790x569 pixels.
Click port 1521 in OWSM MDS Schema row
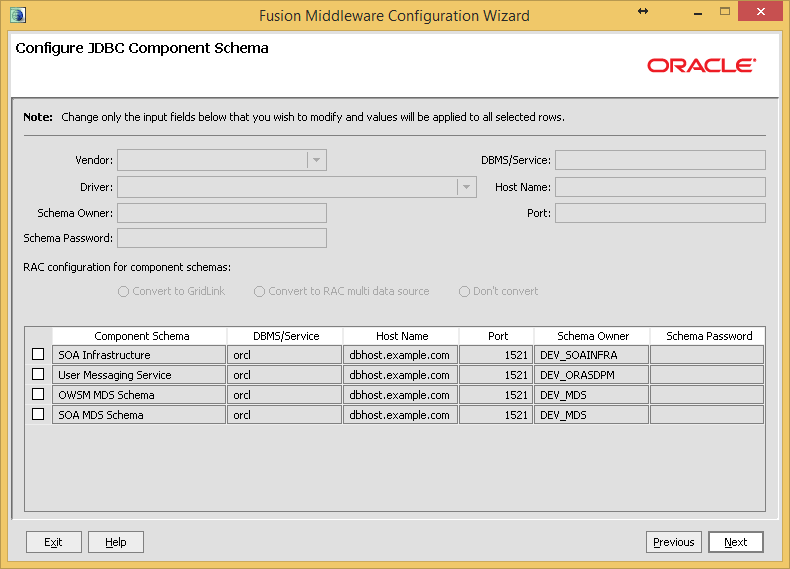[x=496, y=395]
